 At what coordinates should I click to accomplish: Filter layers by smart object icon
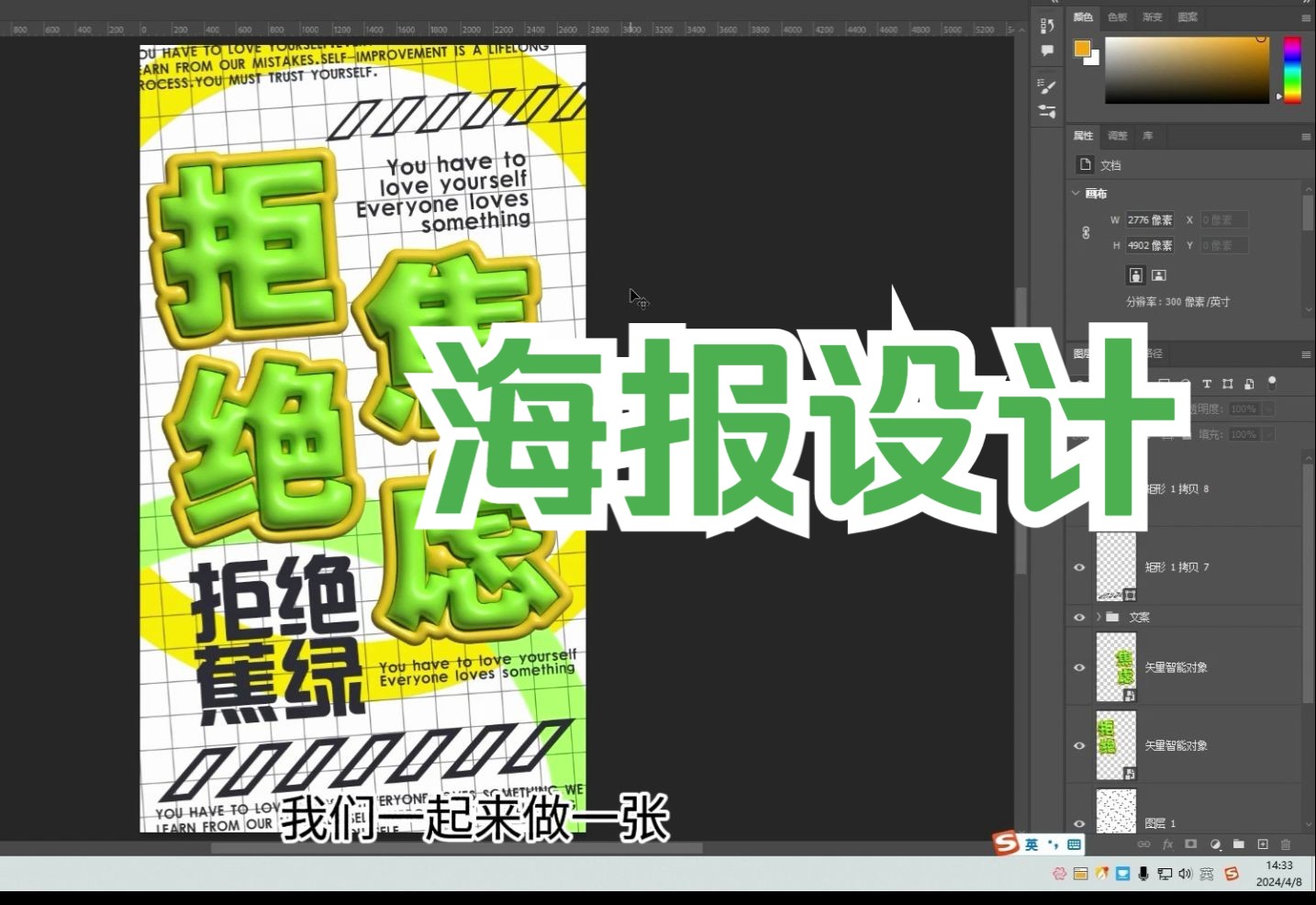pos(1249,384)
